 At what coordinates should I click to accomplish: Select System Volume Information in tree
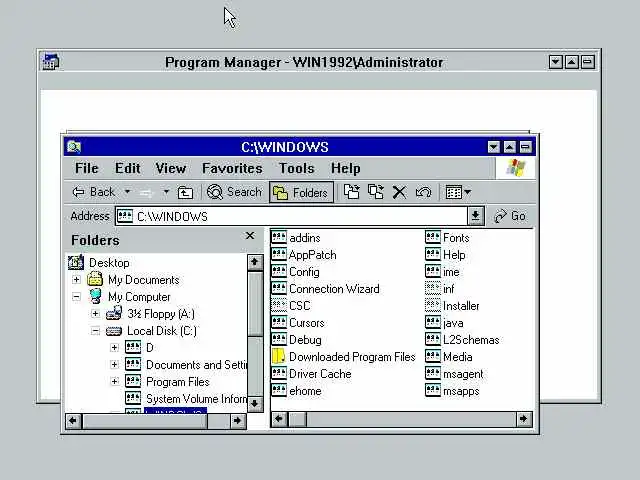click(x=196, y=399)
